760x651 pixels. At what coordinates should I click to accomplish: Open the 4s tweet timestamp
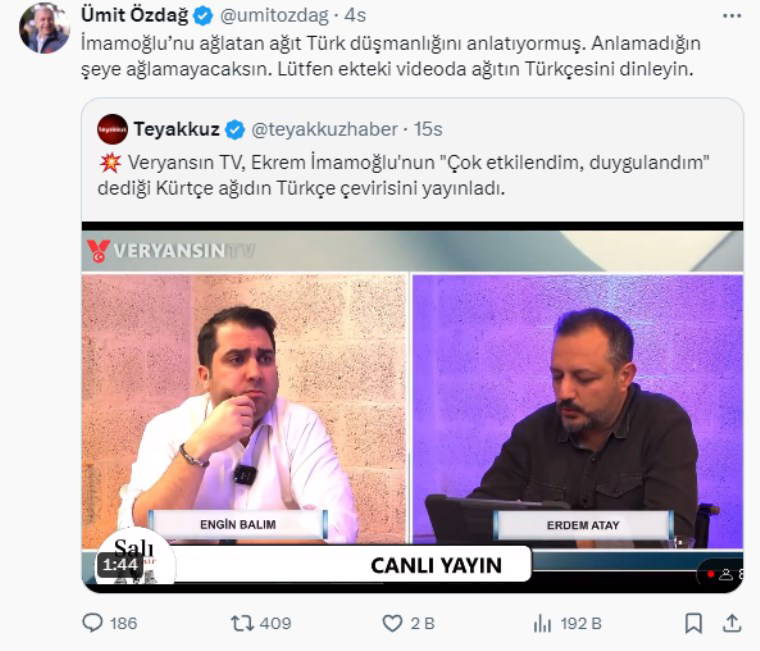pos(355,16)
